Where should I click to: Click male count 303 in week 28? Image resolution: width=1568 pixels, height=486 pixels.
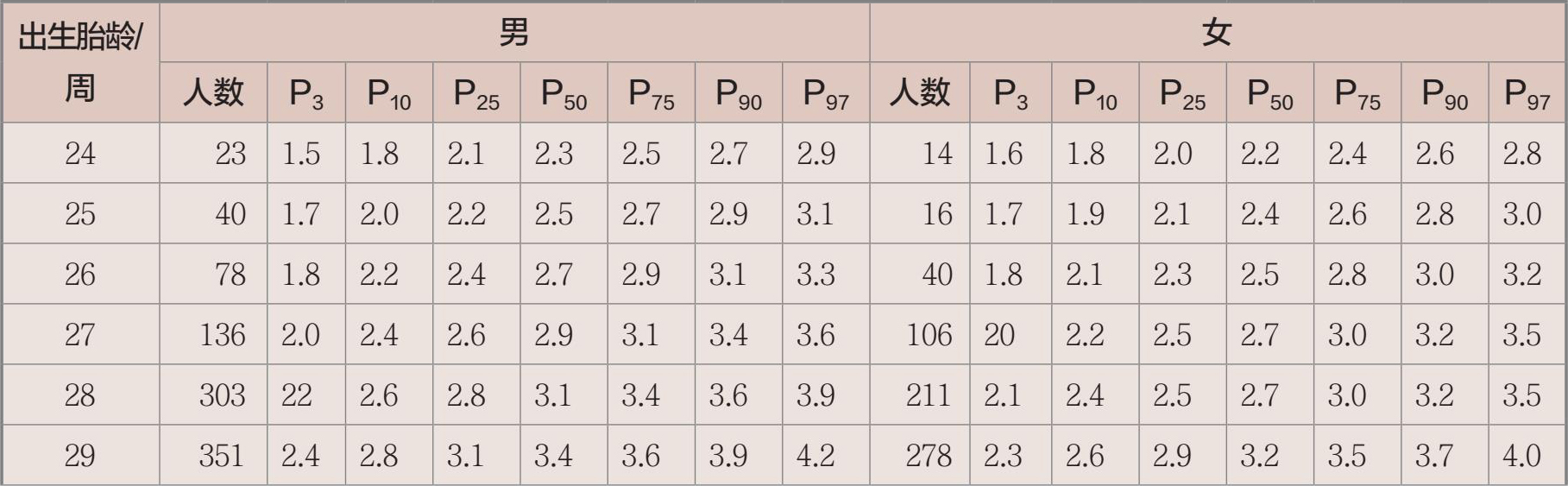click(x=223, y=395)
